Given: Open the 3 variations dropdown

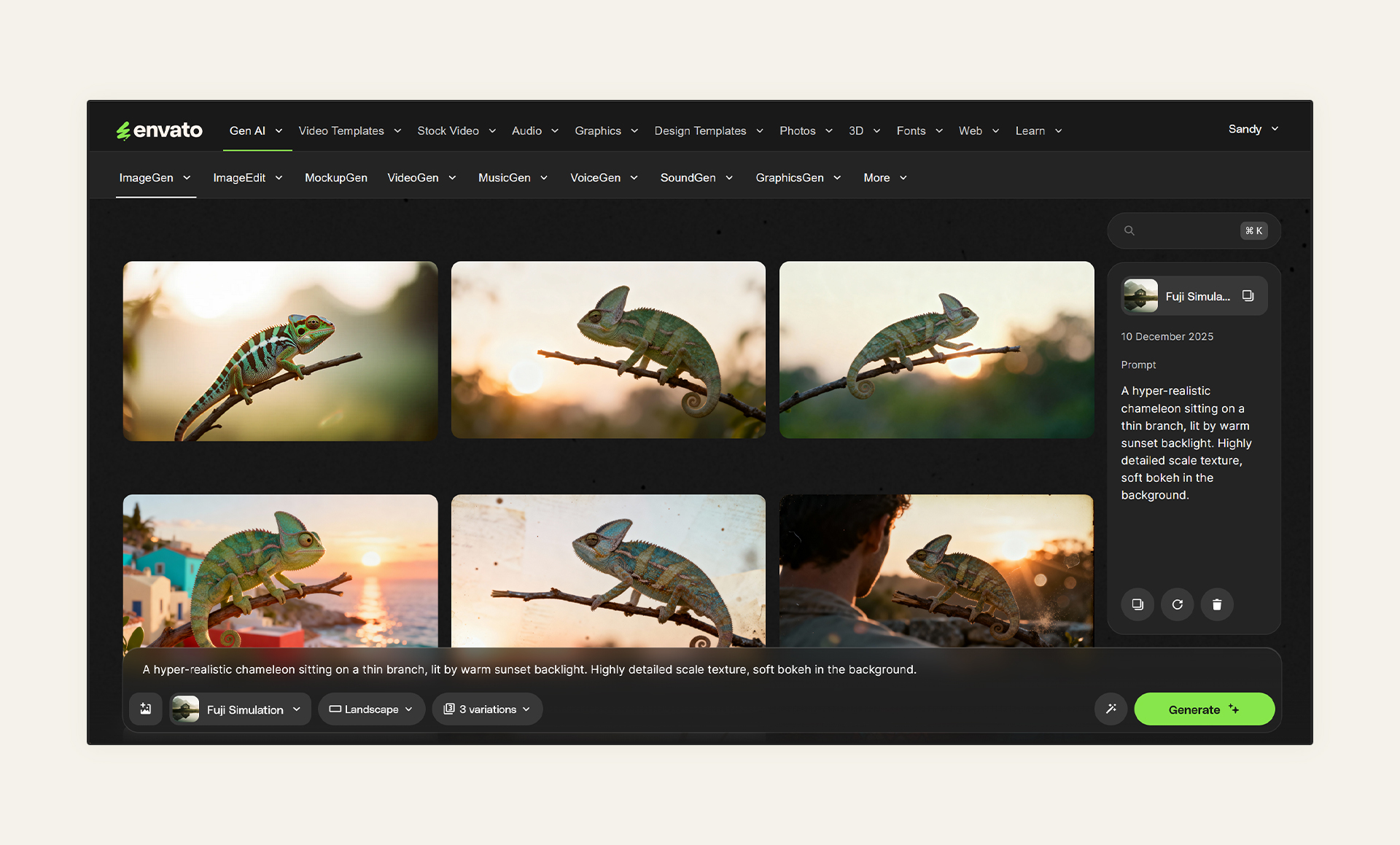Looking at the screenshot, I should (x=487, y=709).
